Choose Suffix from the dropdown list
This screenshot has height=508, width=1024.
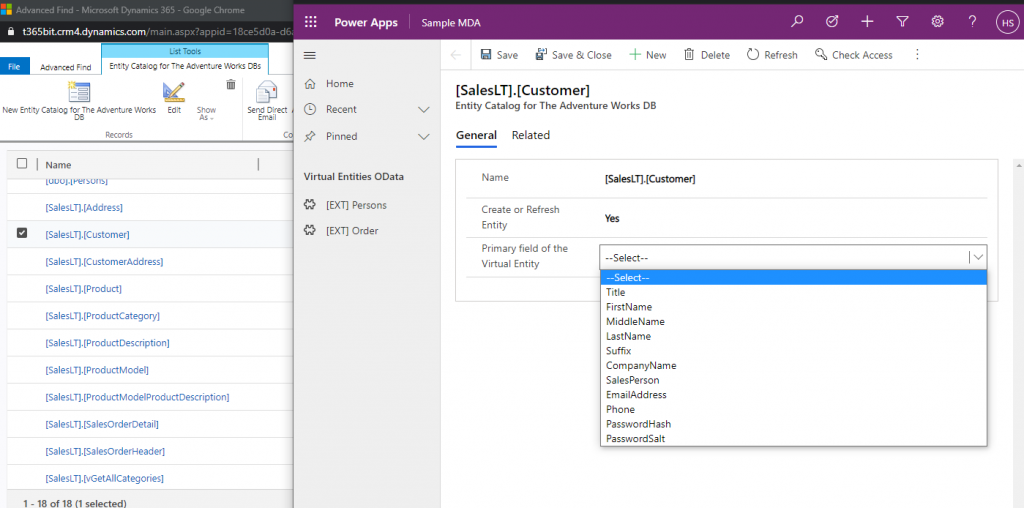pos(793,351)
